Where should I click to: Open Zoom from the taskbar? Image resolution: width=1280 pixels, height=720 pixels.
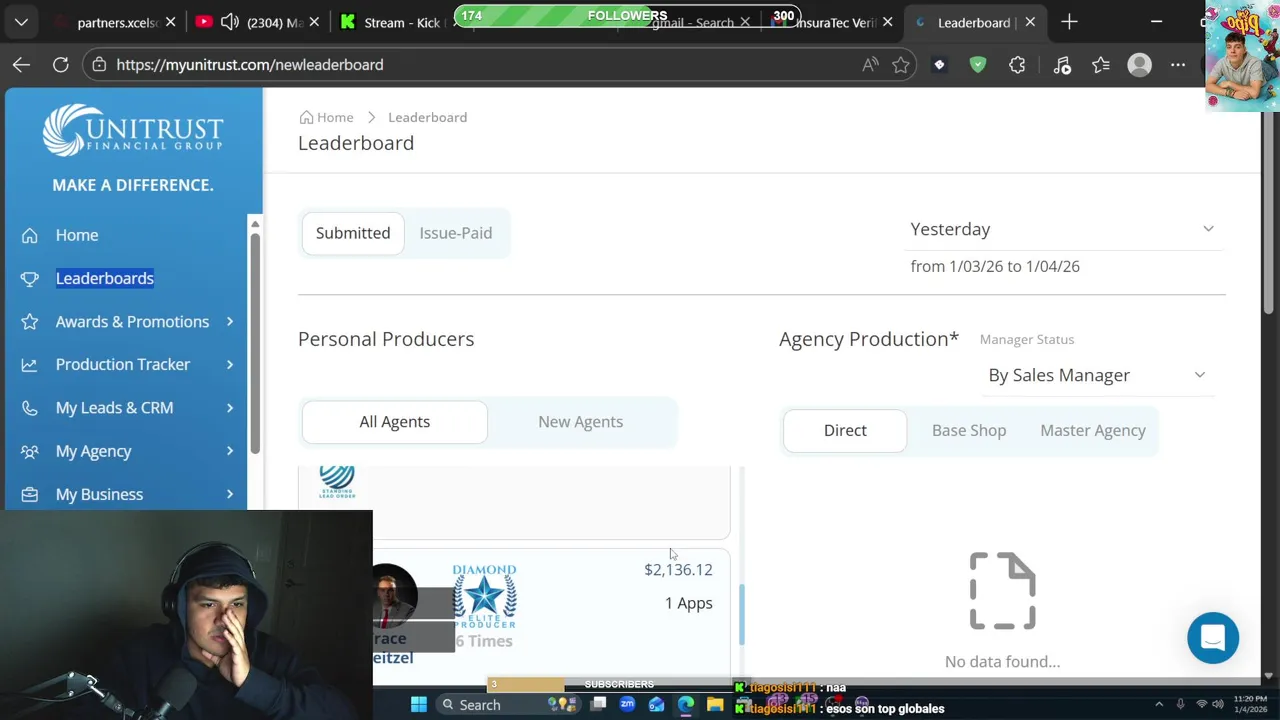coord(627,705)
